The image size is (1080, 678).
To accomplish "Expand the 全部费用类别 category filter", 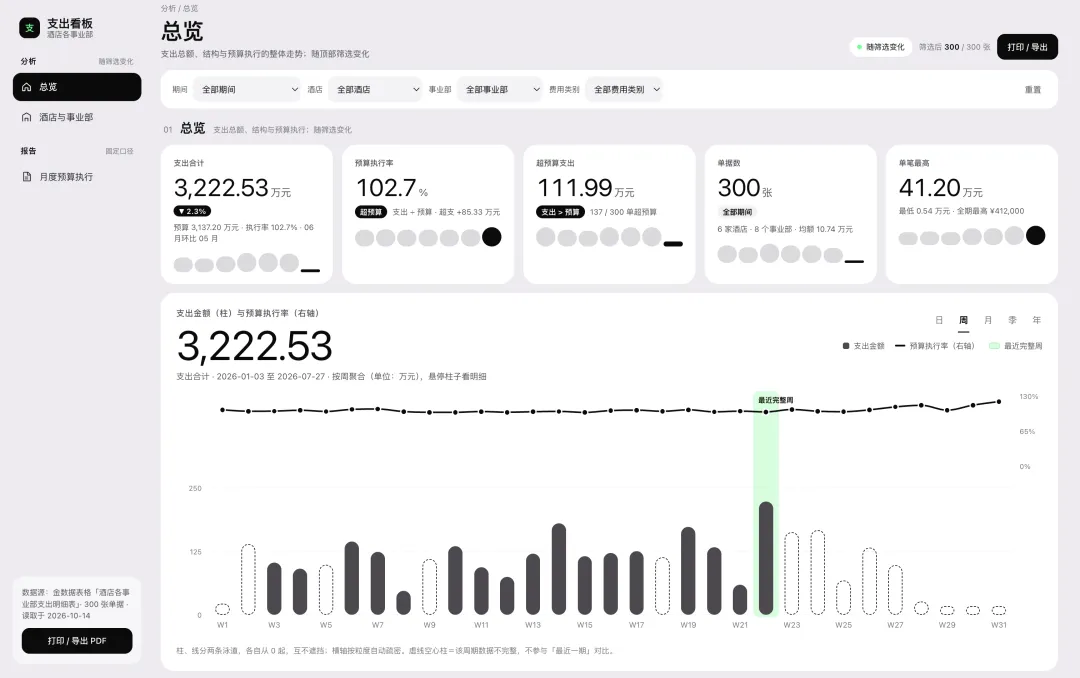I will (624, 90).
